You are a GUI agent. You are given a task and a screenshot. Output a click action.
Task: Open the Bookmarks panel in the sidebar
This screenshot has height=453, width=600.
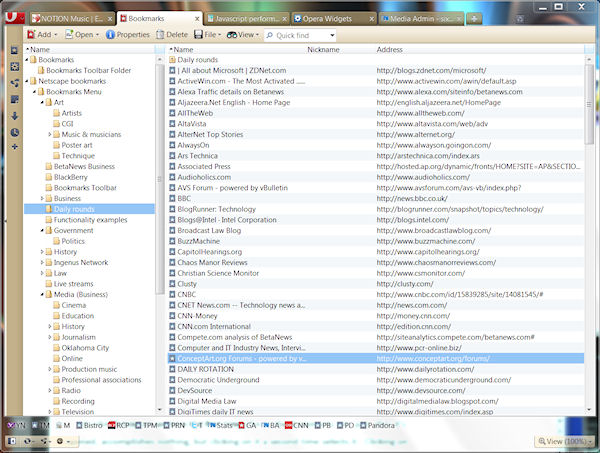coord(15,50)
